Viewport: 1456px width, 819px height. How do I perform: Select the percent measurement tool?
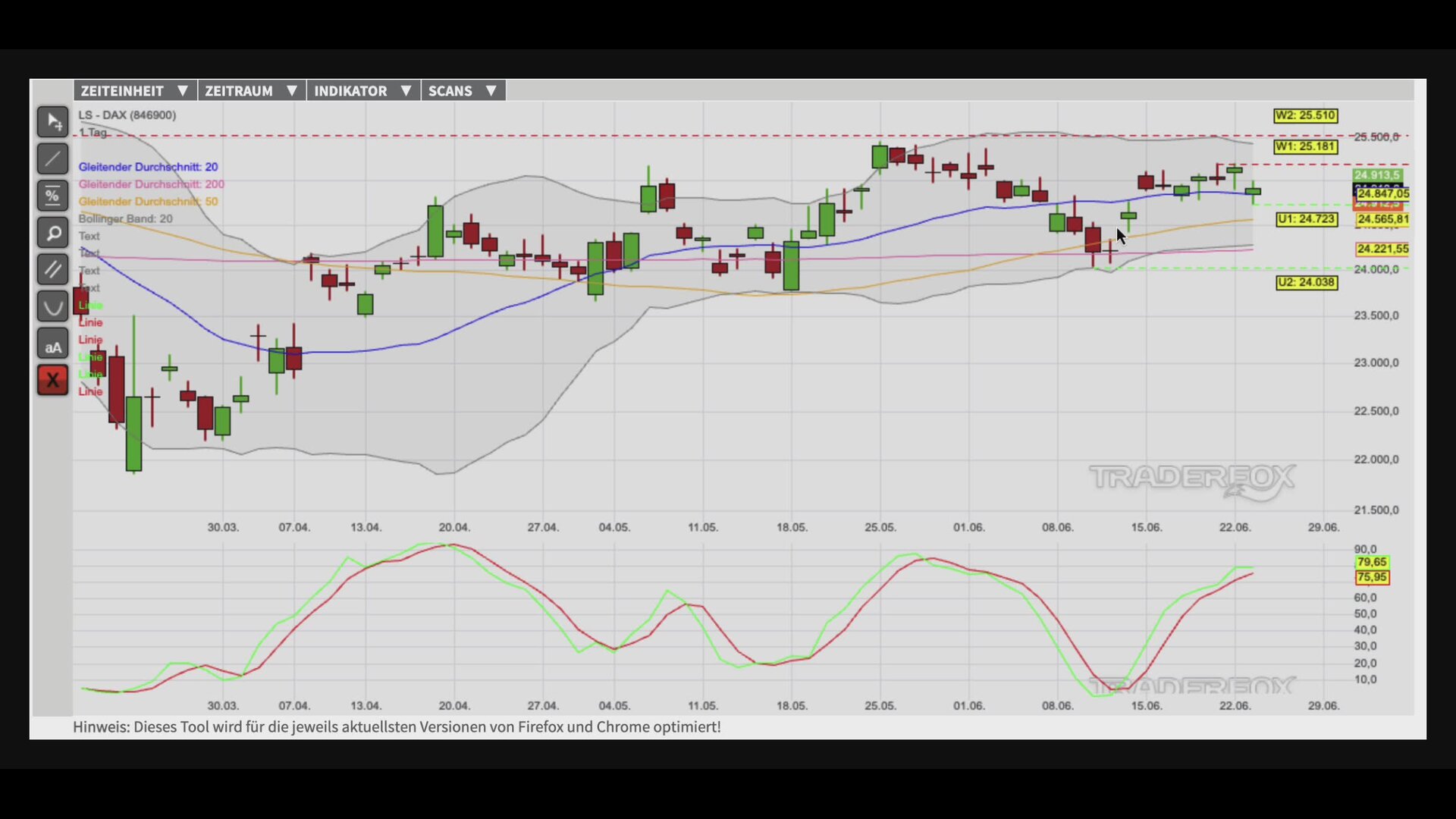point(53,196)
